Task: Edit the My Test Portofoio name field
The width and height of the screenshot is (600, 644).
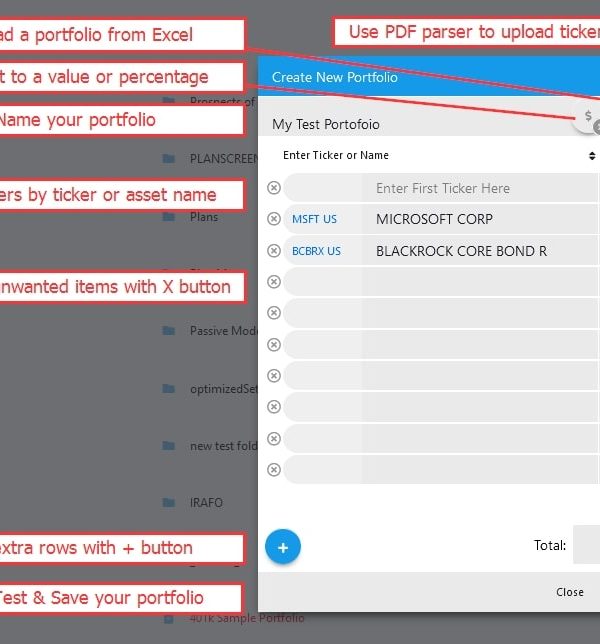Action: pyautogui.click(x=400, y=125)
